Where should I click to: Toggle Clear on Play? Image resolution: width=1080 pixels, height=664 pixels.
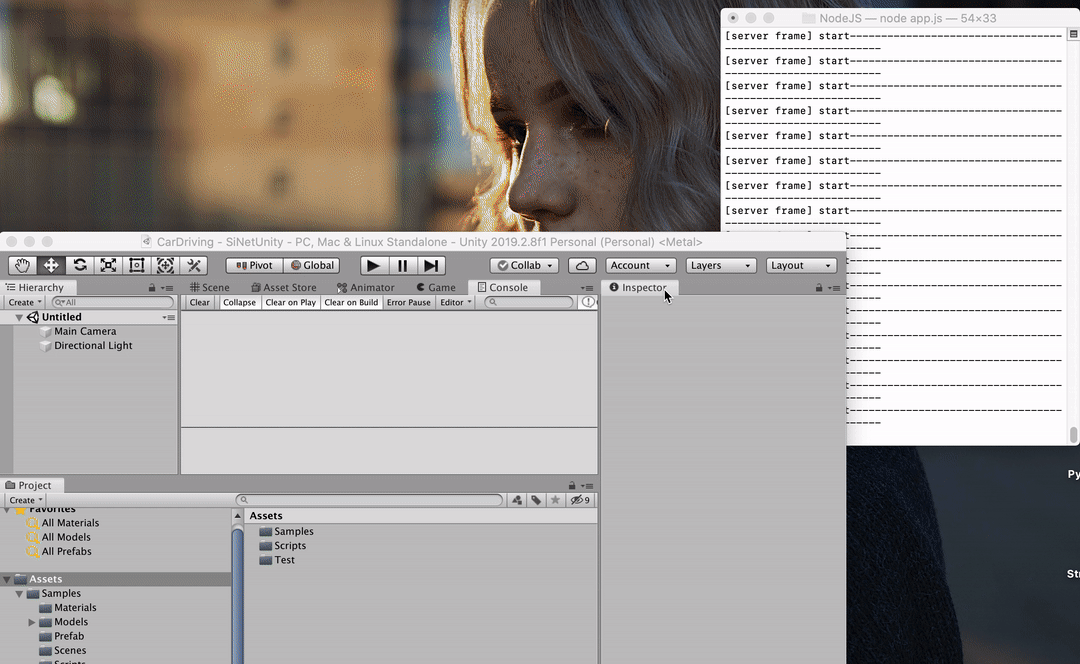291,302
